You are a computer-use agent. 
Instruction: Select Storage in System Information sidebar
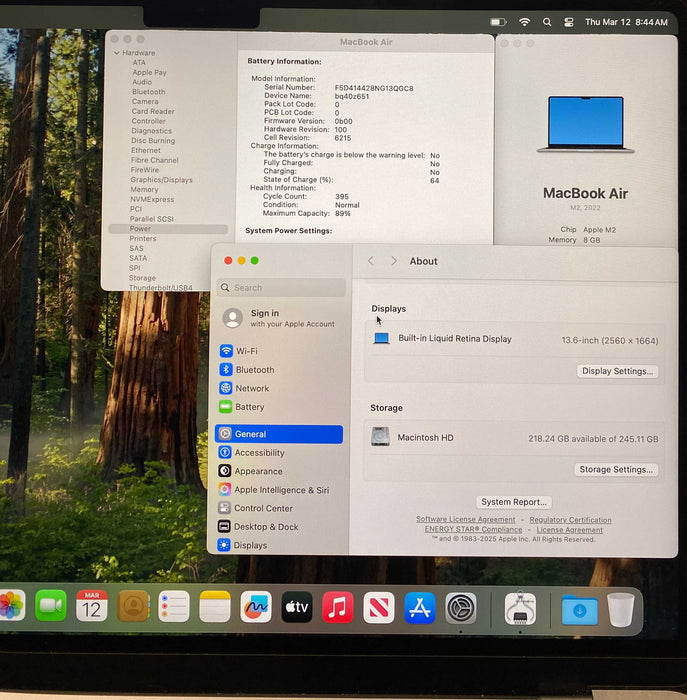142,278
